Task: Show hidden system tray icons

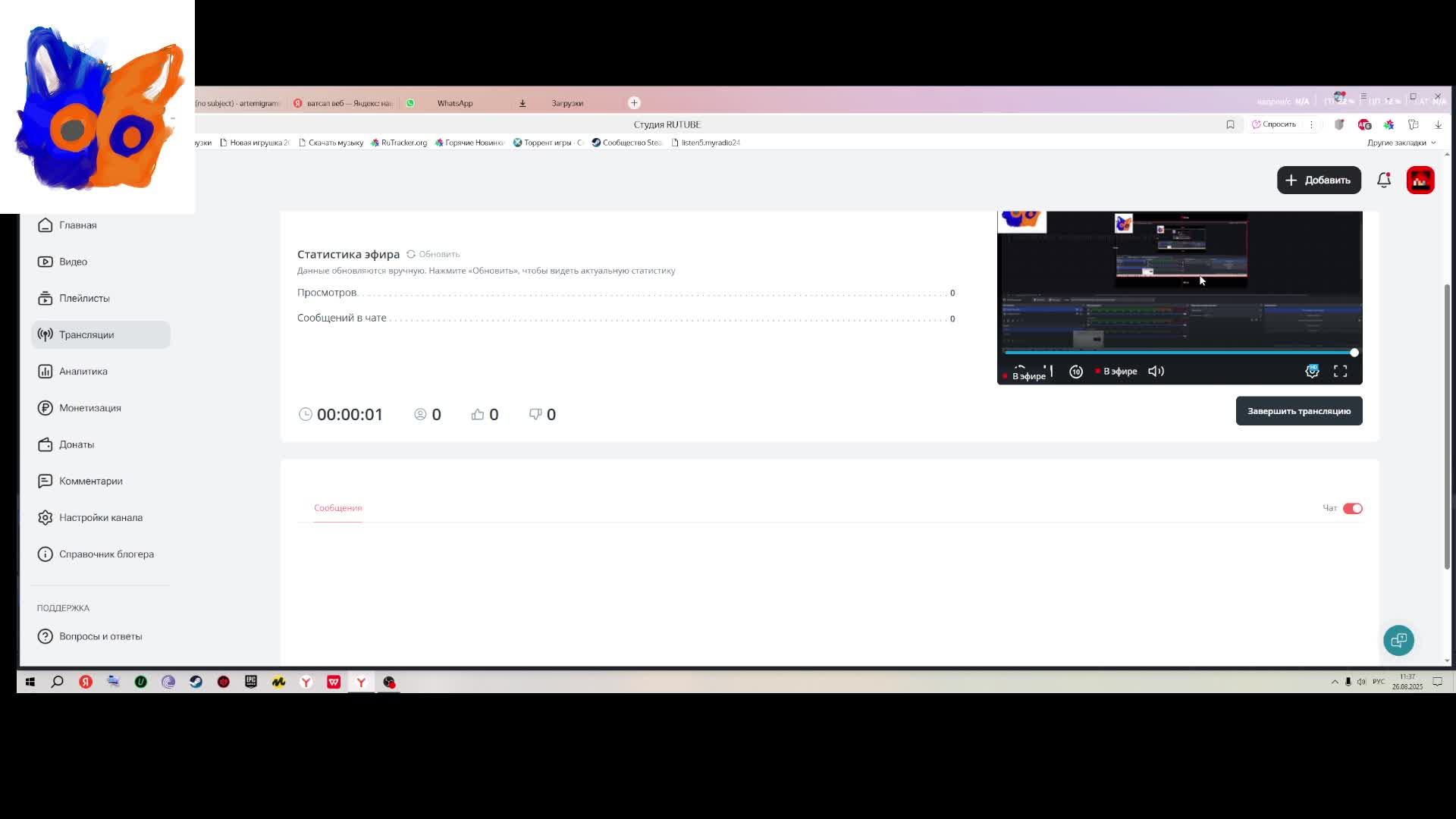Action: coord(1335,682)
